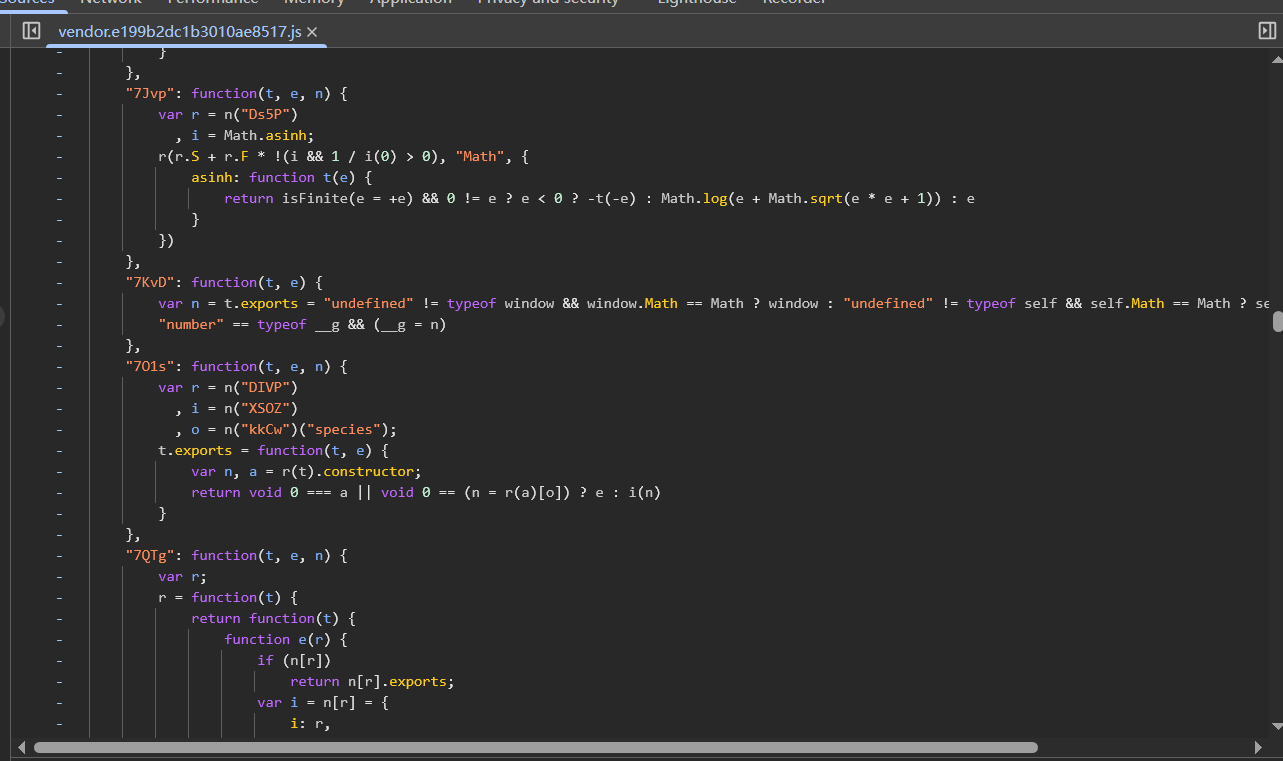Switch to the Network panel tab
Image resolution: width=1283 pixels, height=761 pixels.
pos(110,2)
